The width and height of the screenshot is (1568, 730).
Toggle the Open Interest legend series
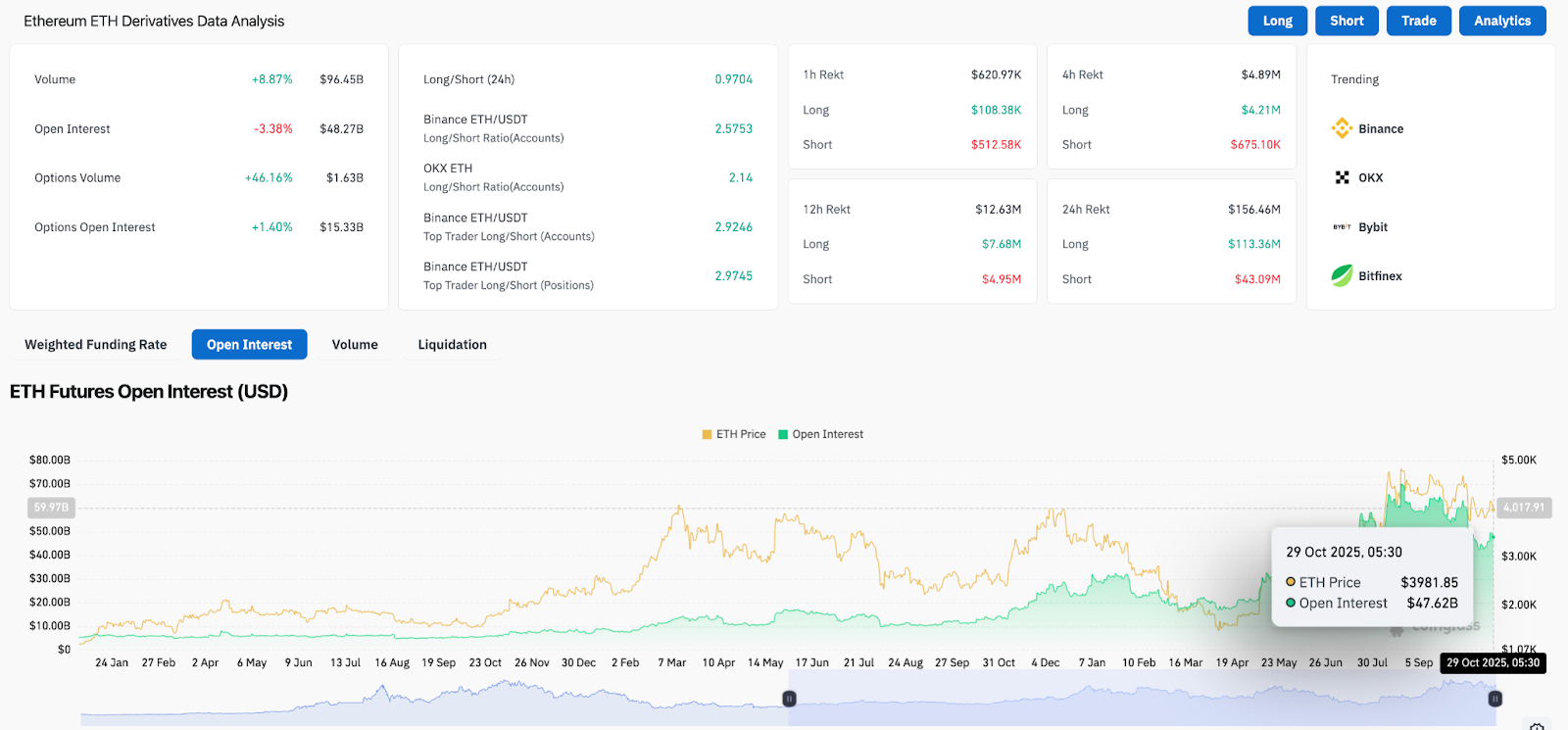tap(820, 434)
